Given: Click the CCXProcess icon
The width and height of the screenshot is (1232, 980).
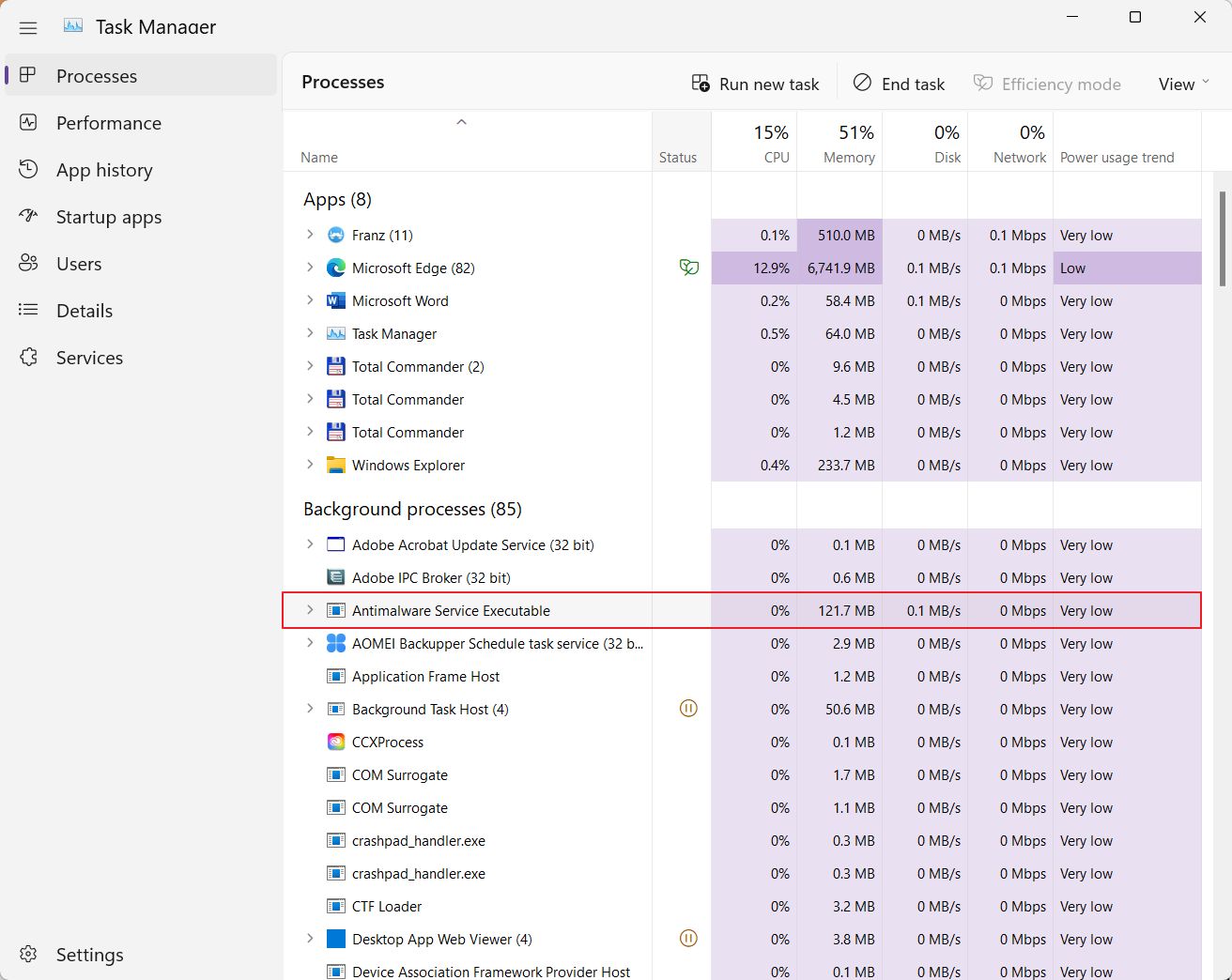Looking at the screenshot, I should (335, 742).
